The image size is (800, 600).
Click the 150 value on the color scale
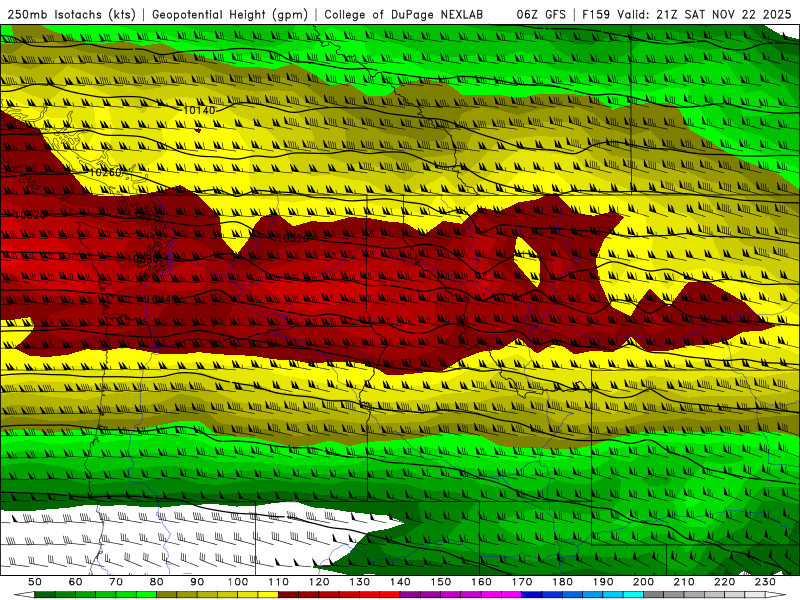click(x=441, y=582)
